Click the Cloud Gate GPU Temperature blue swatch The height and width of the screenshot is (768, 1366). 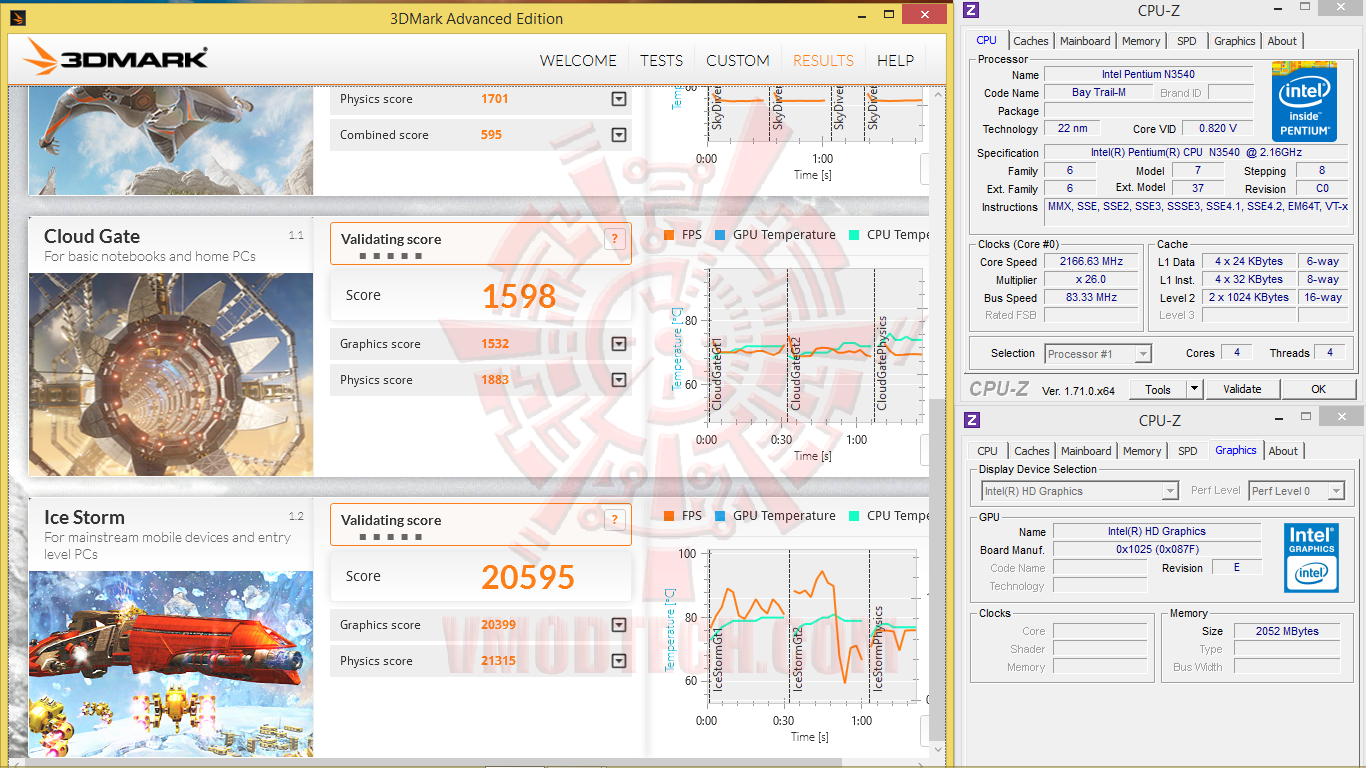720,235
